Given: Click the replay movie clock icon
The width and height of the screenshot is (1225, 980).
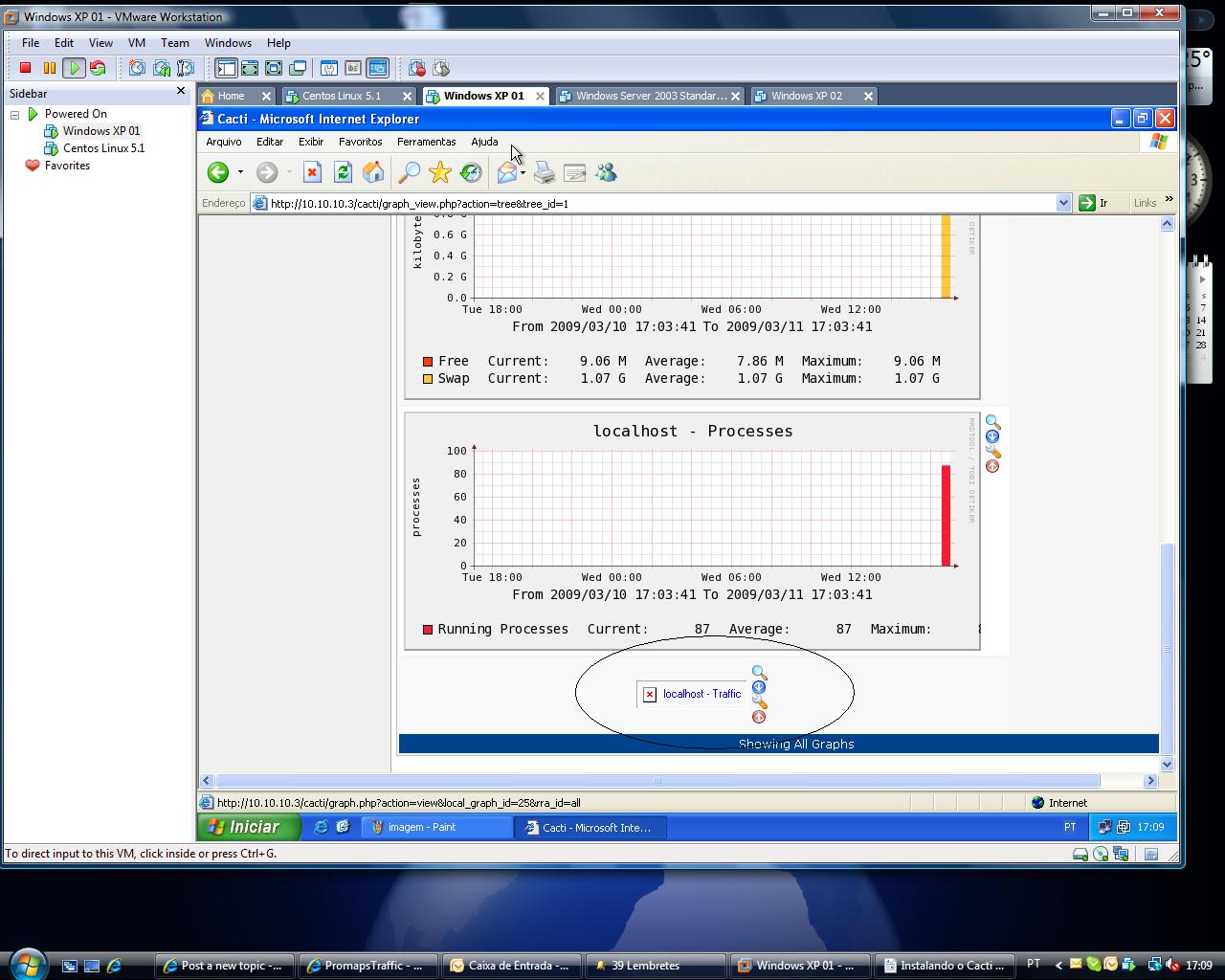Looking at the screenshot, I should [441, 68].
